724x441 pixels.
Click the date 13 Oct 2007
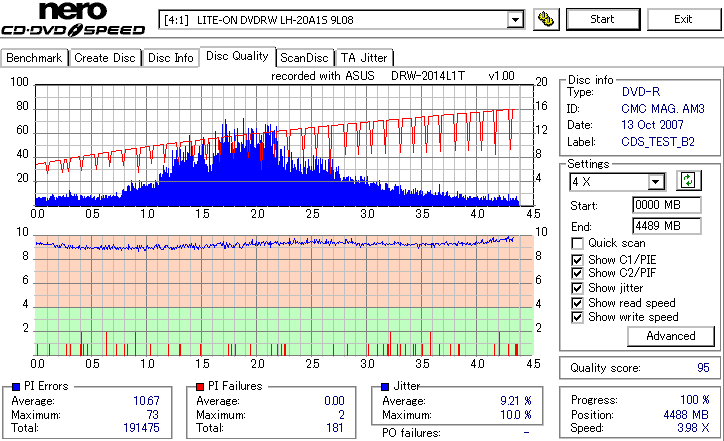tap(652, 125)
